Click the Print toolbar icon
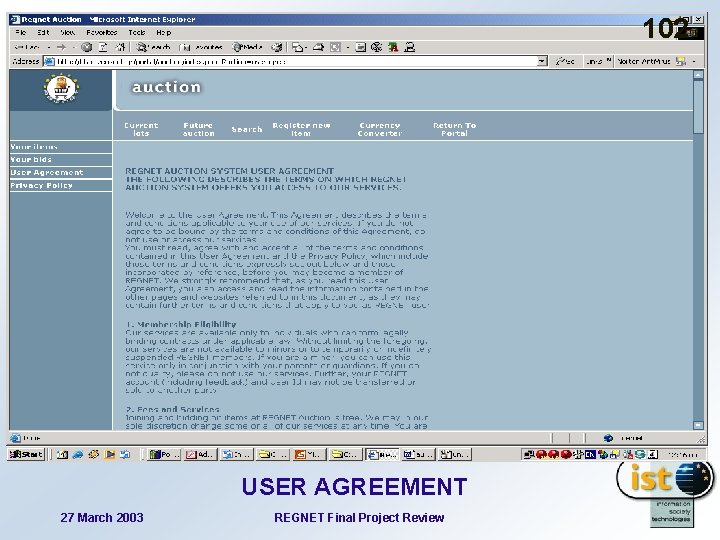This screenshot has height=540, width=720. pyautogui.click(x=319, y=47)
